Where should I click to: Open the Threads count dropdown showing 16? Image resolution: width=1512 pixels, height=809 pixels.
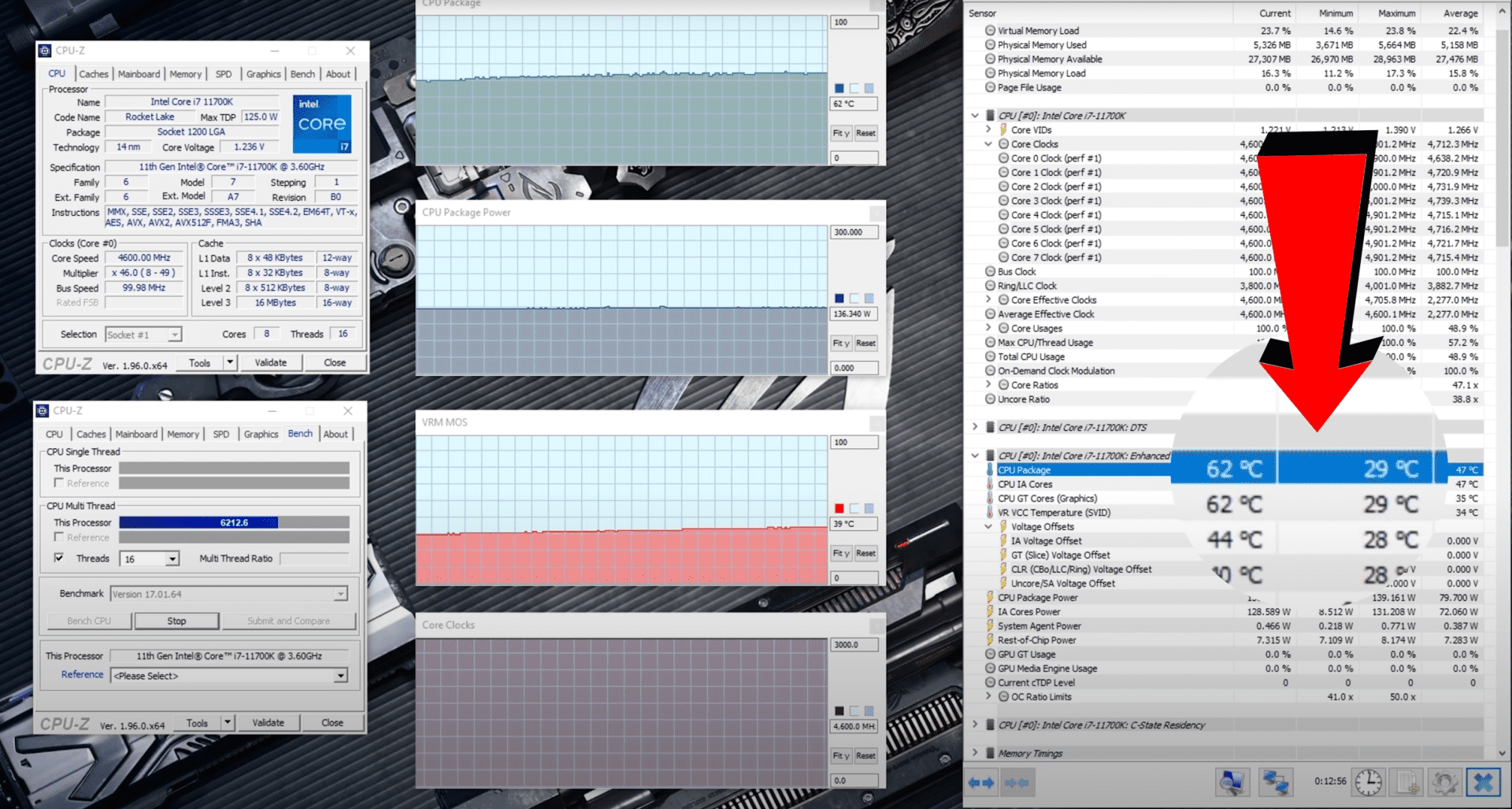point(172,559)
